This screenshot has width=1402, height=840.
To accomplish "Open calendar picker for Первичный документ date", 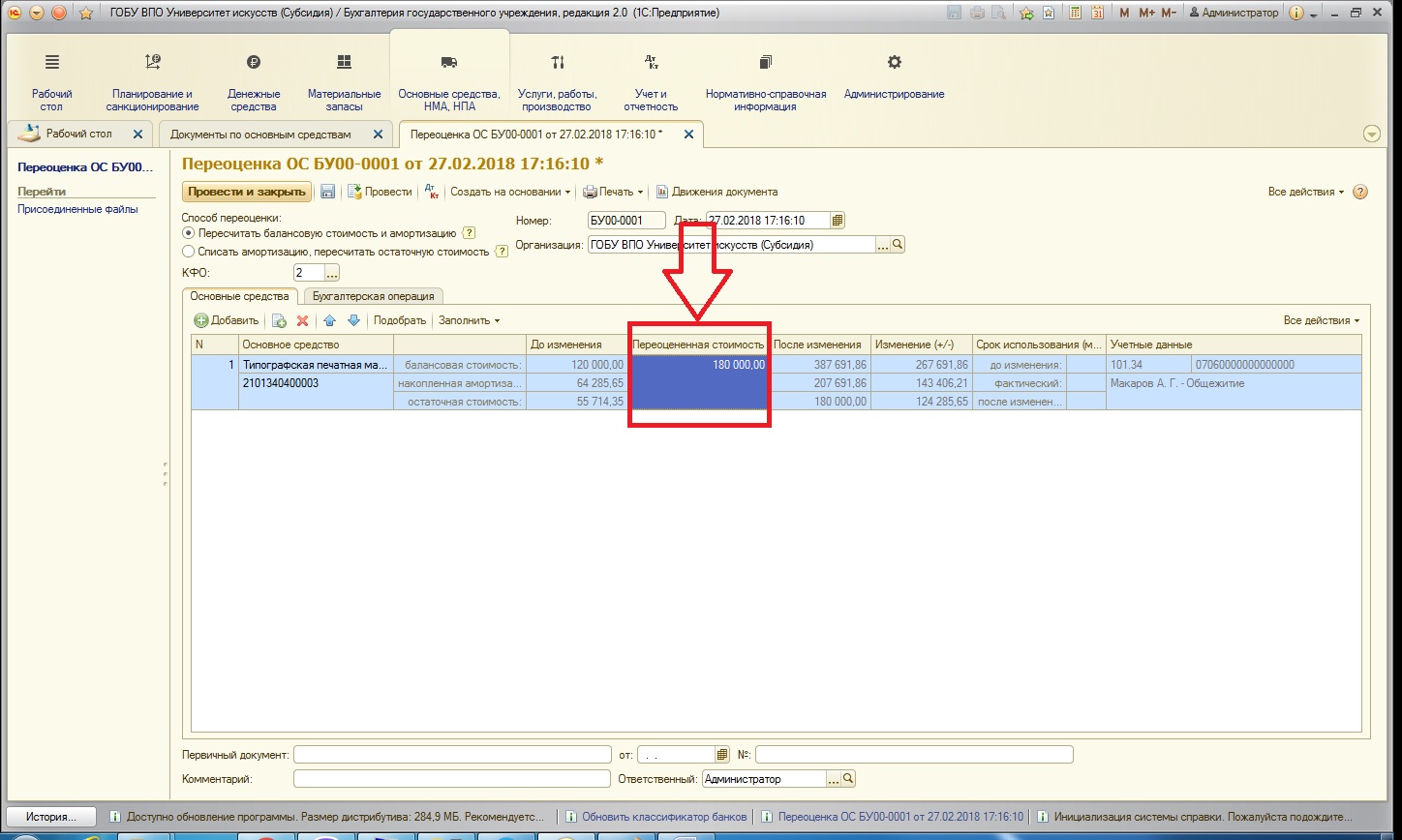I will pyautogui.click(x=722, y=754).
